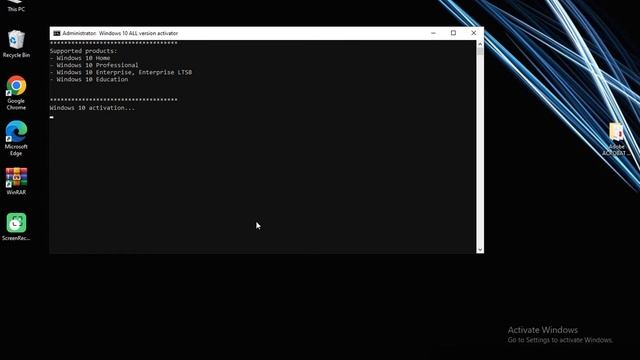Select the Microsoft Edge desktop shortcut
The width and height of the screenshot is (640, 360).
pyautogui.click(x=16, y=138)
